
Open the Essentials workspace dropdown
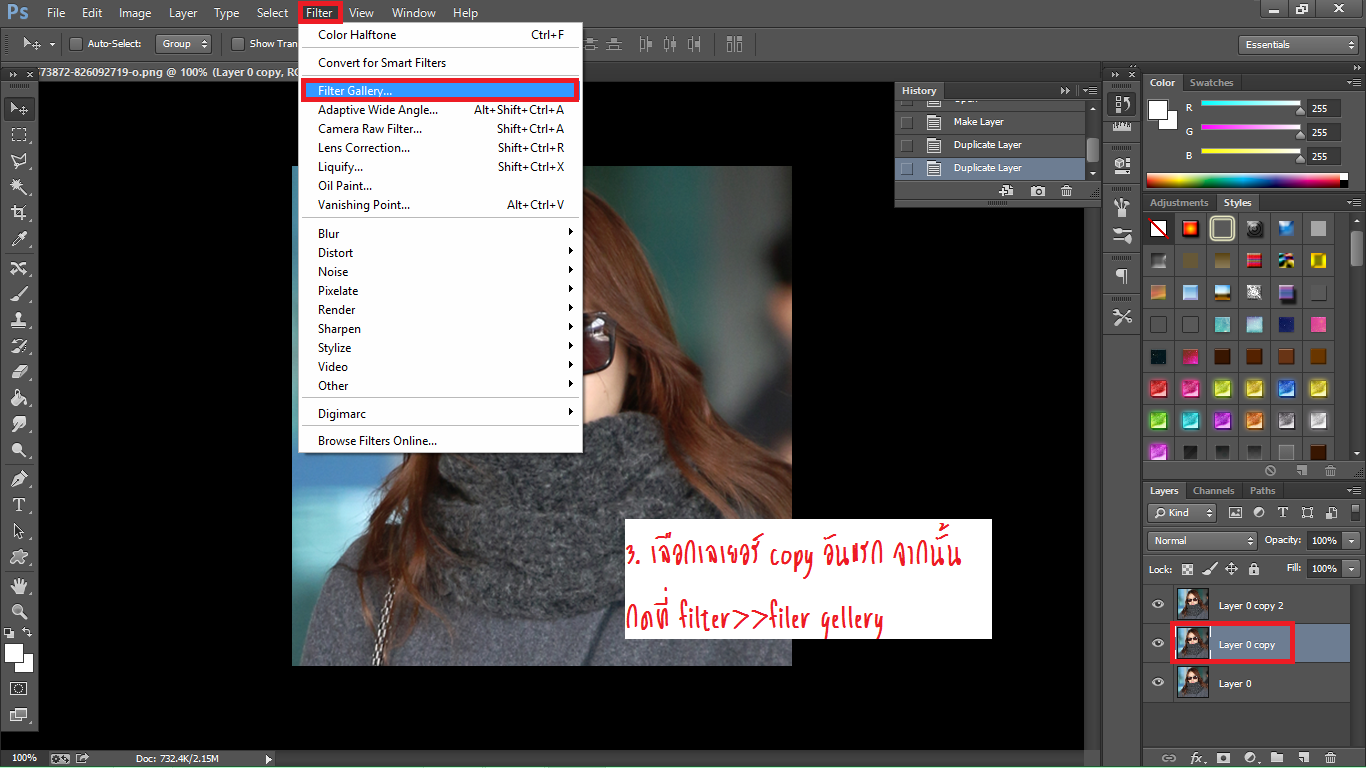[x=1297, y=45]
